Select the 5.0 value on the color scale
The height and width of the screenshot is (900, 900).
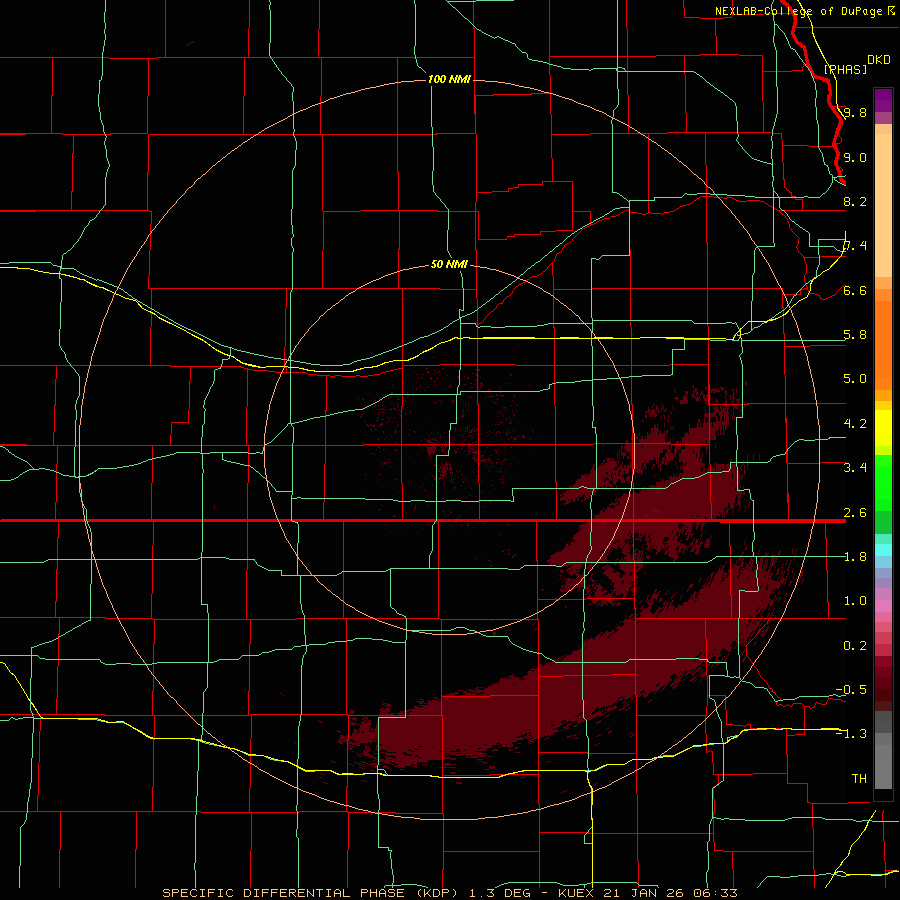pos(855,379)
